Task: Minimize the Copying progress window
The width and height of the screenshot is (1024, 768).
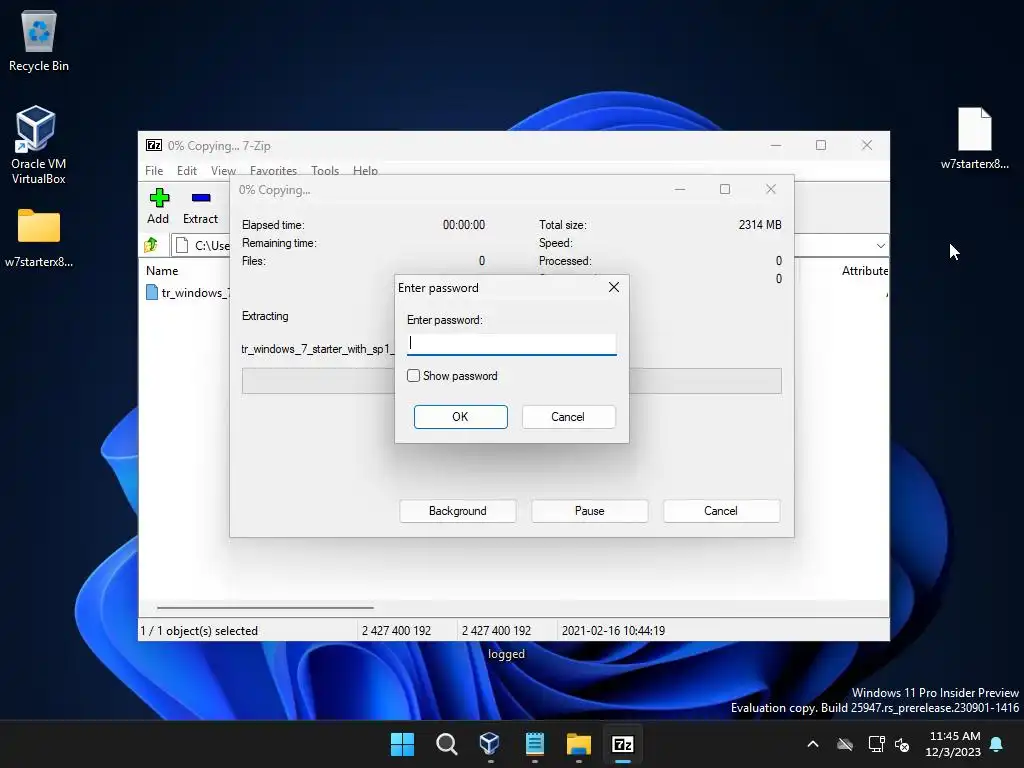Action: 680,189
